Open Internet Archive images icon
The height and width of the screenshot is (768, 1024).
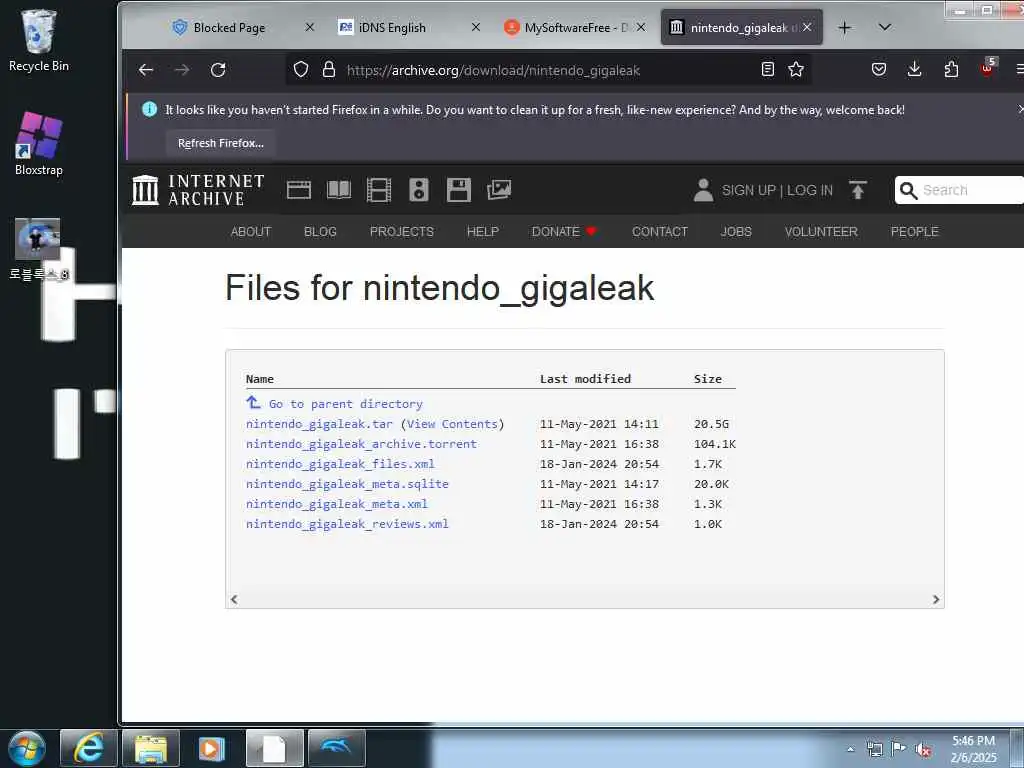499,190
